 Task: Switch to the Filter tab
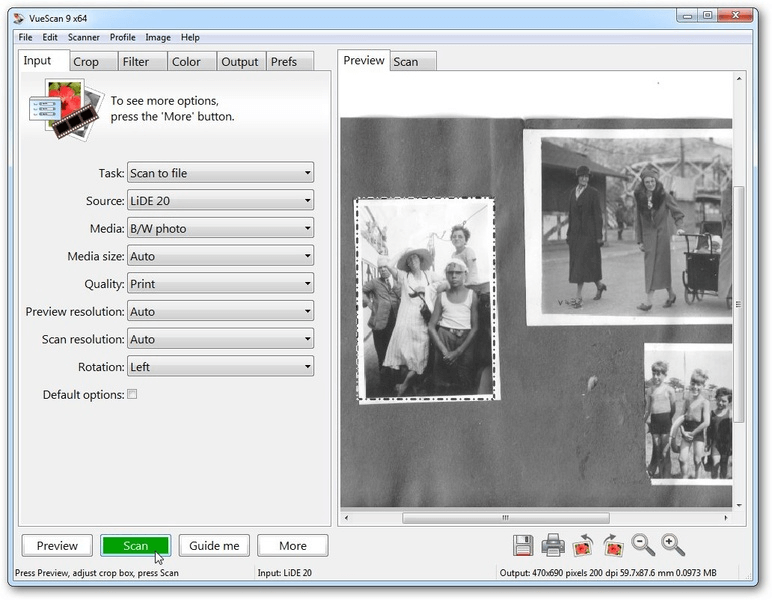point(136,62)
